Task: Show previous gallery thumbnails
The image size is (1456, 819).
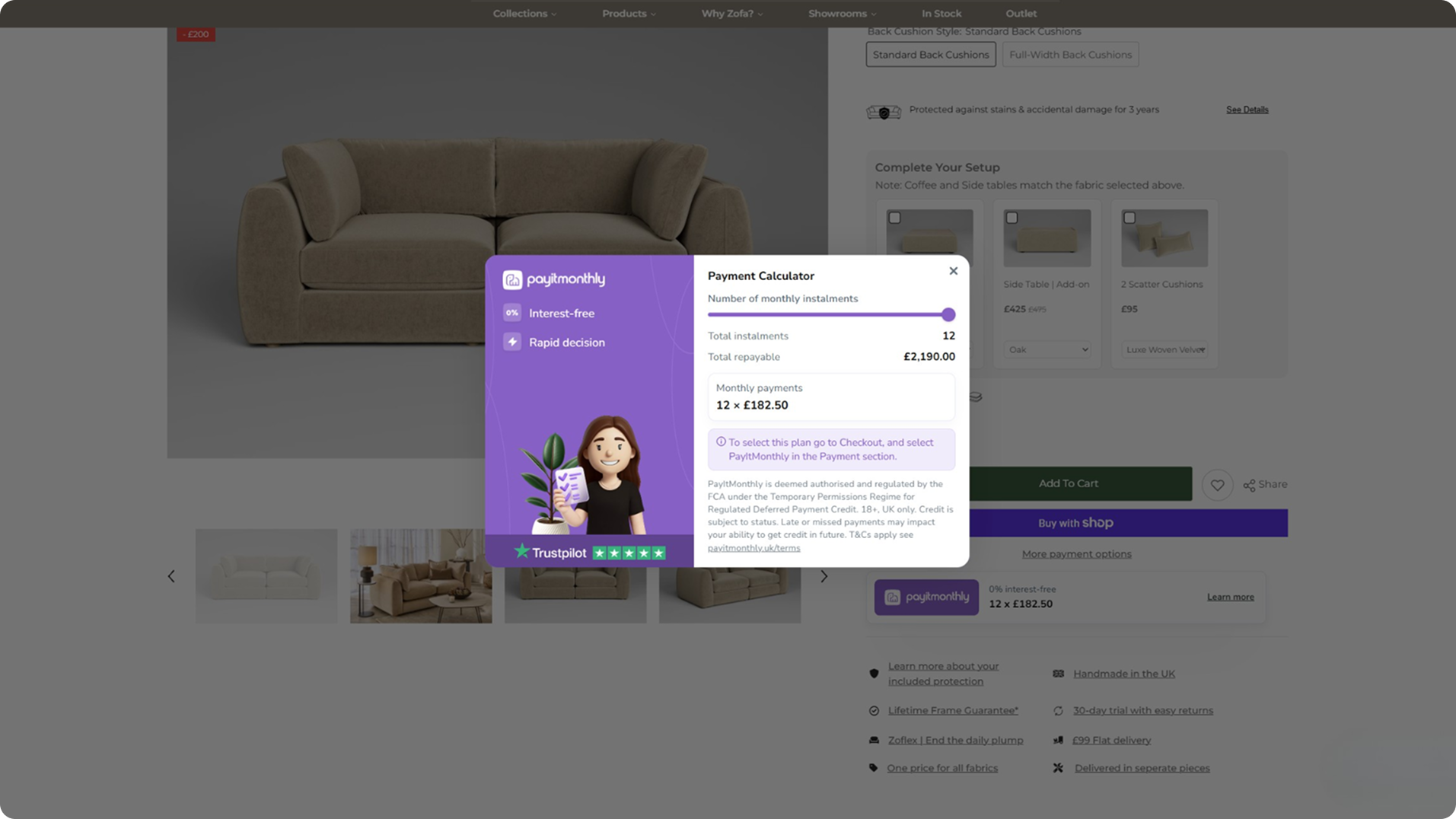Action: tap(171, 576)
